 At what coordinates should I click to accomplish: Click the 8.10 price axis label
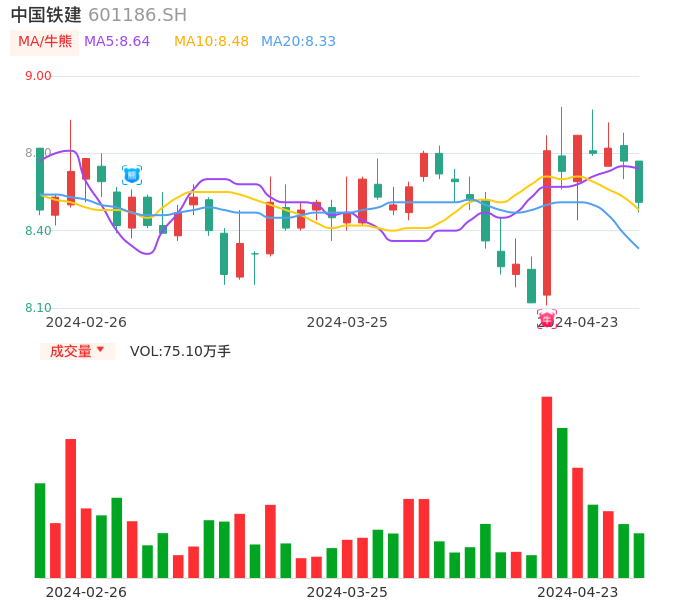pyautogui.click(x=38, y=308)
